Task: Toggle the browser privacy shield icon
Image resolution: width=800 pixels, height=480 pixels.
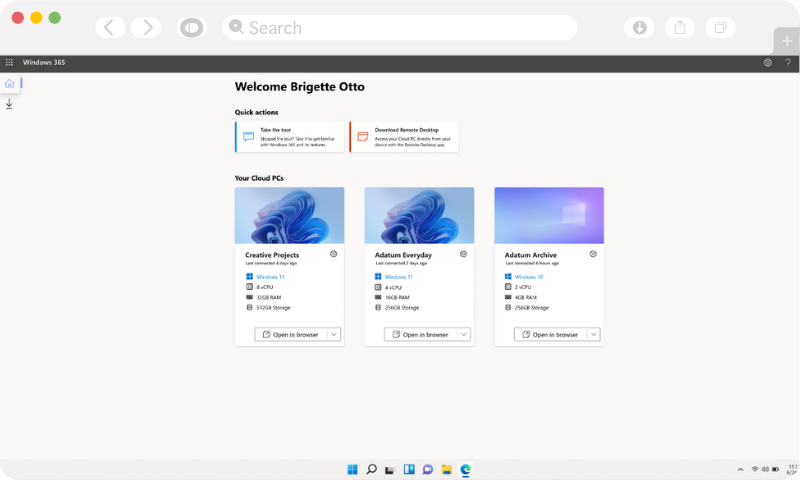Action: (192, 28)
